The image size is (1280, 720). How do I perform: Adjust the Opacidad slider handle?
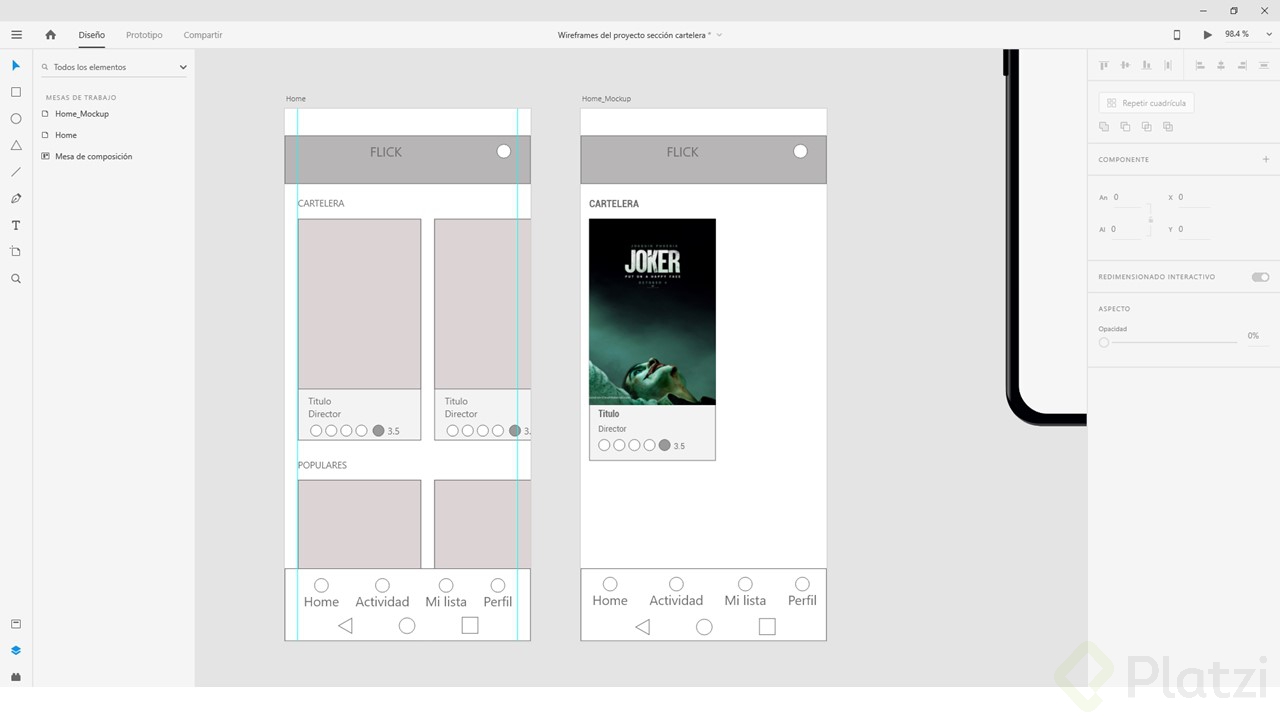(1104, 342)
